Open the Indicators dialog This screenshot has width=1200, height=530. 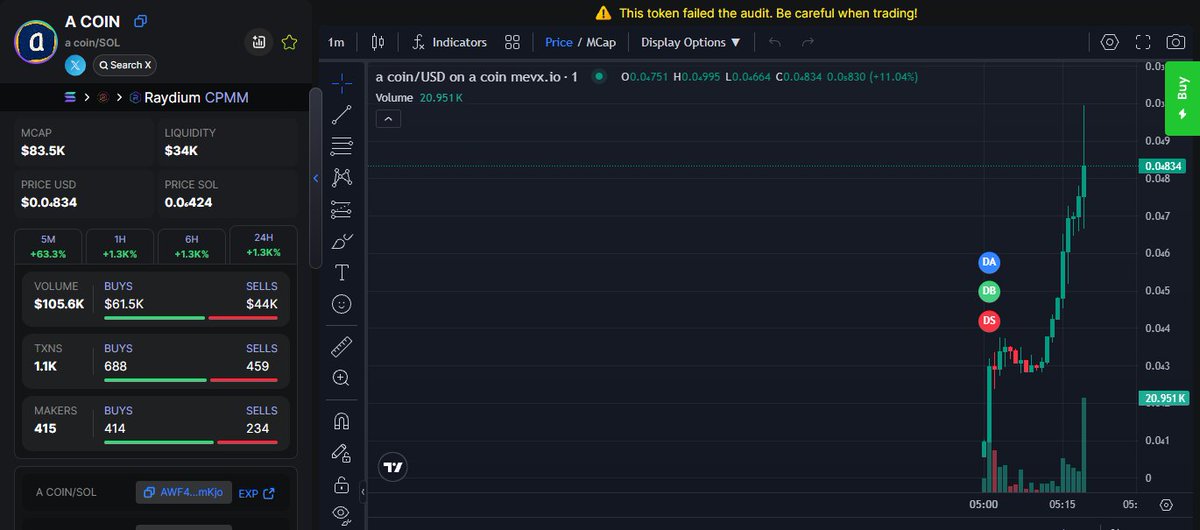point(449,42)
